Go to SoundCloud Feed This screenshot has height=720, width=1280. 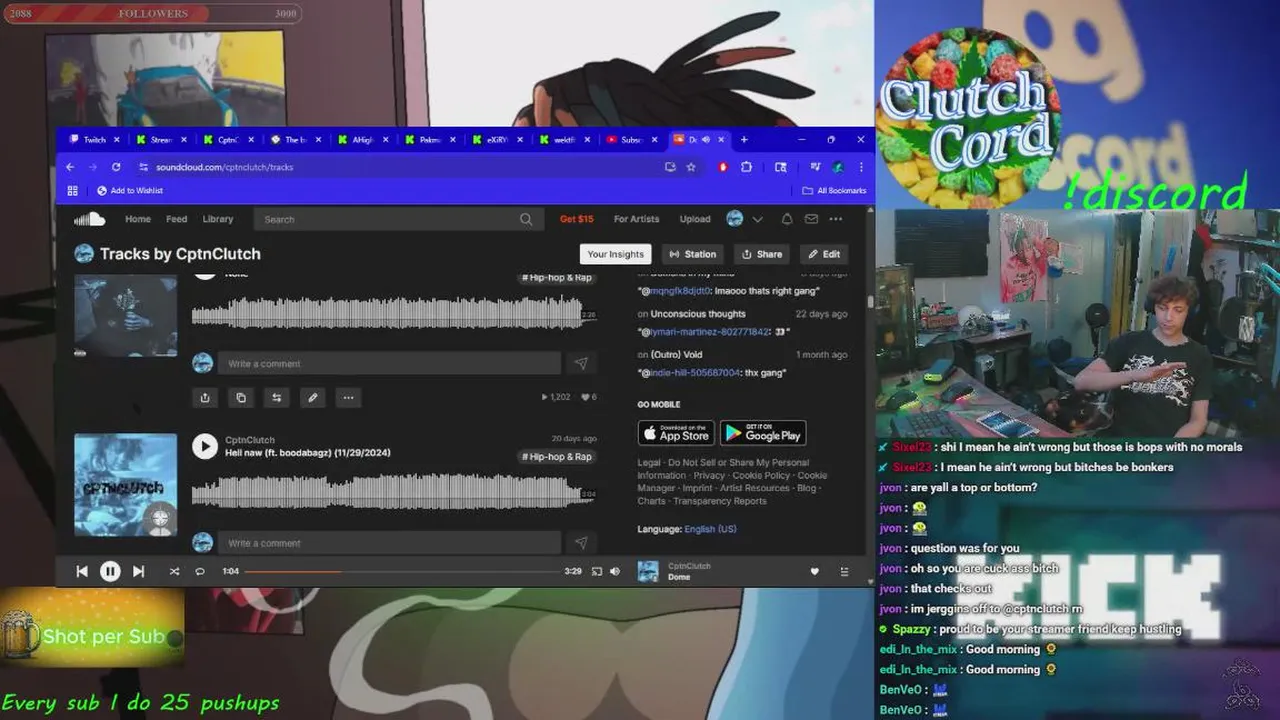pos(177,219)
